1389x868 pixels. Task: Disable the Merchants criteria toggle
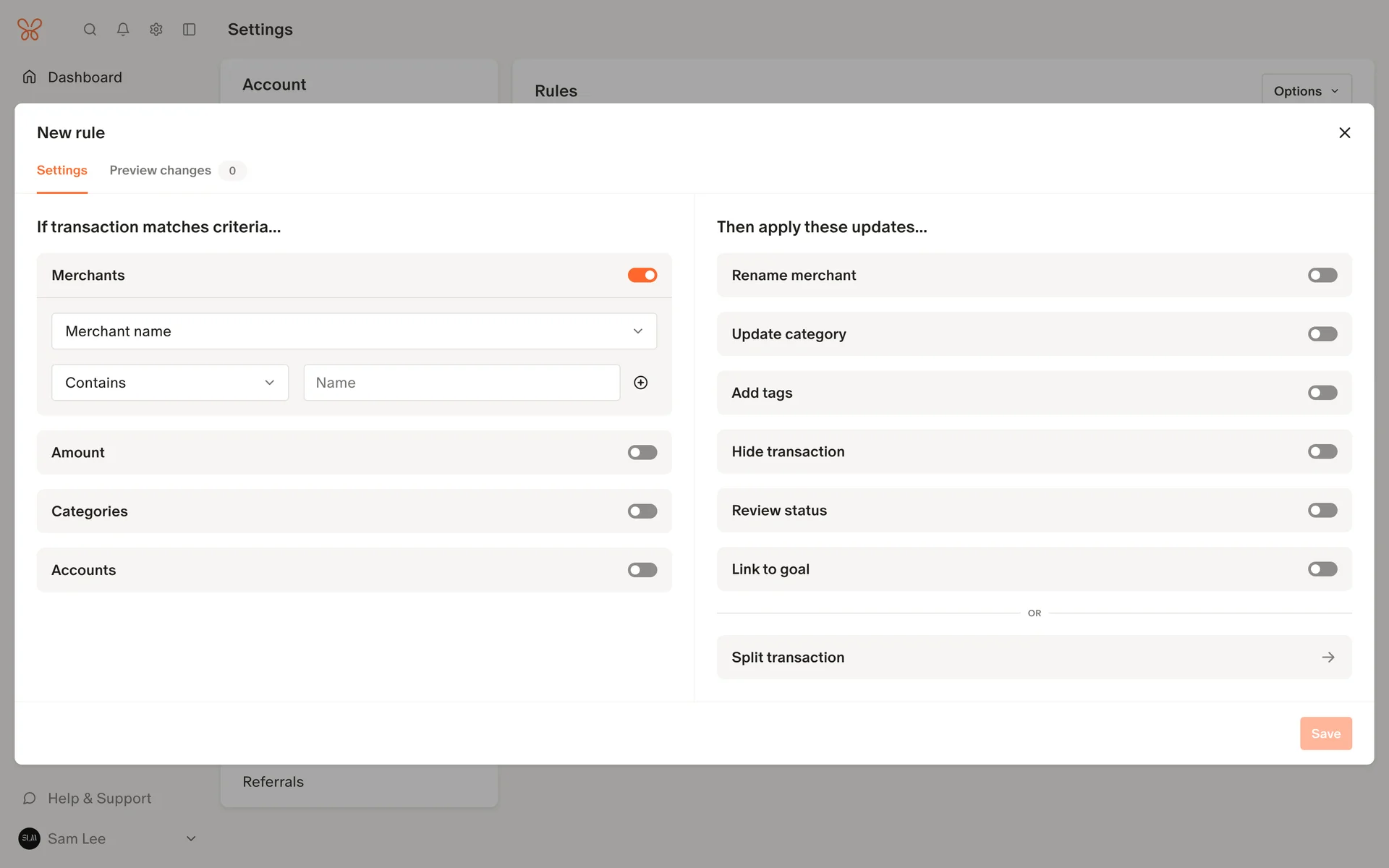click(x=642, y=276)
